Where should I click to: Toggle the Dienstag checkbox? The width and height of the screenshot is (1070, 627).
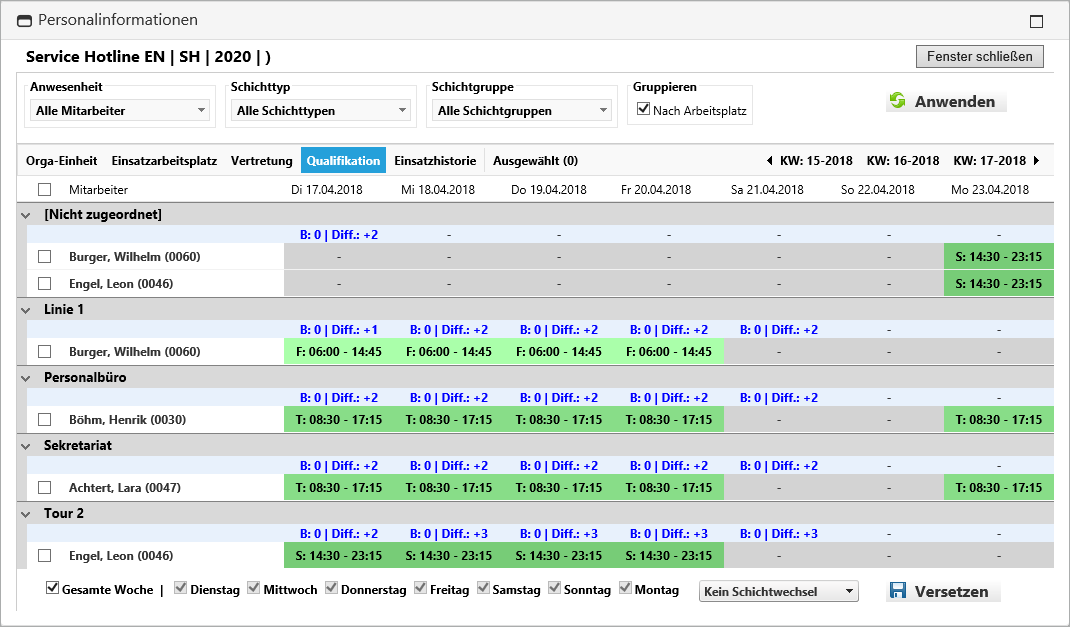coord(180,588)
